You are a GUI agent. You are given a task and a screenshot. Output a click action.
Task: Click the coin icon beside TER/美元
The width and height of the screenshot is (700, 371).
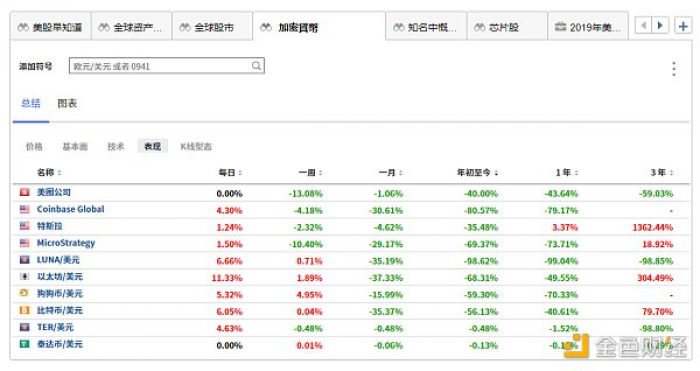point(25,327)
